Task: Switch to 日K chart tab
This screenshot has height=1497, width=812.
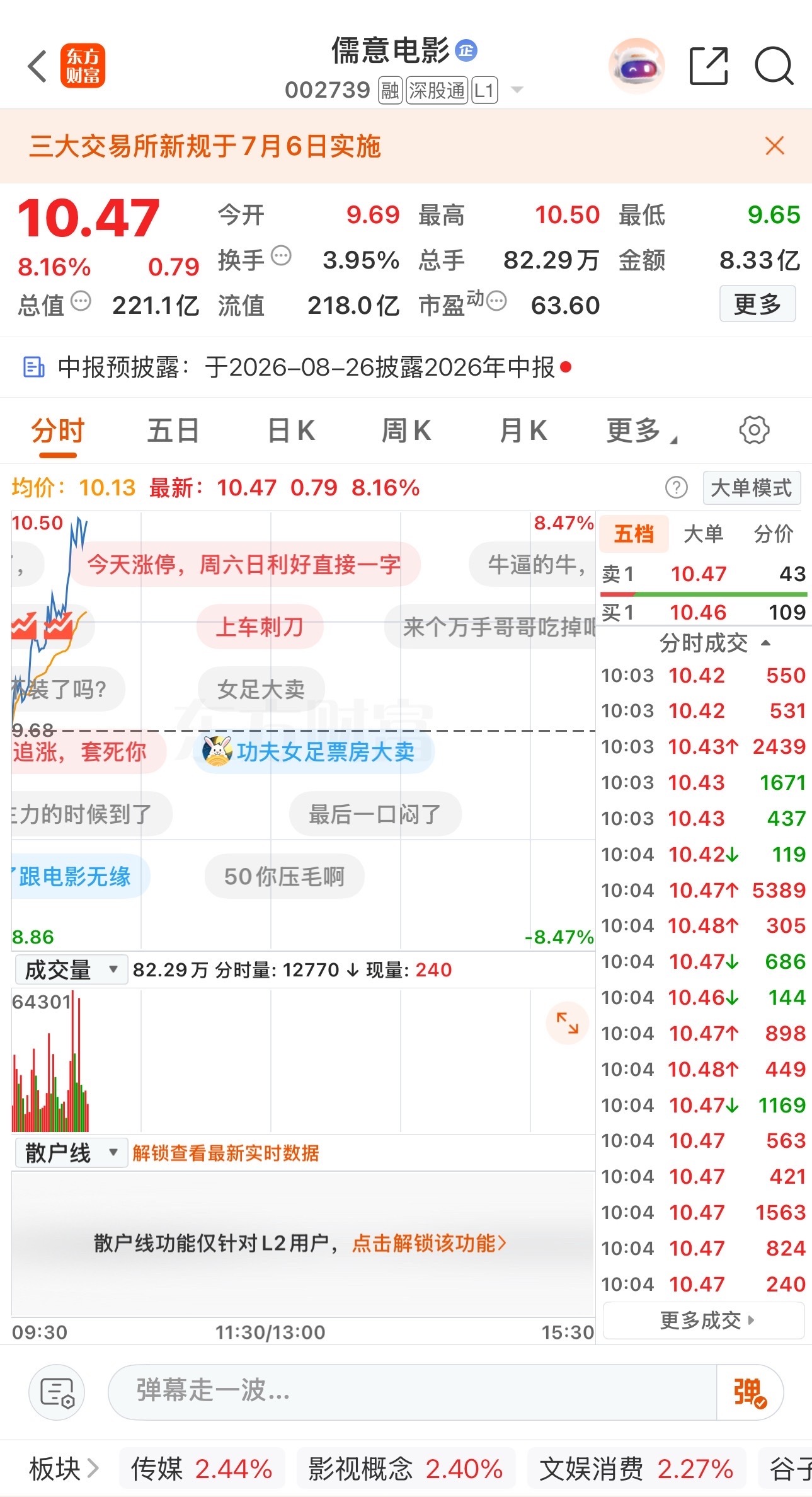Action: 291,432
